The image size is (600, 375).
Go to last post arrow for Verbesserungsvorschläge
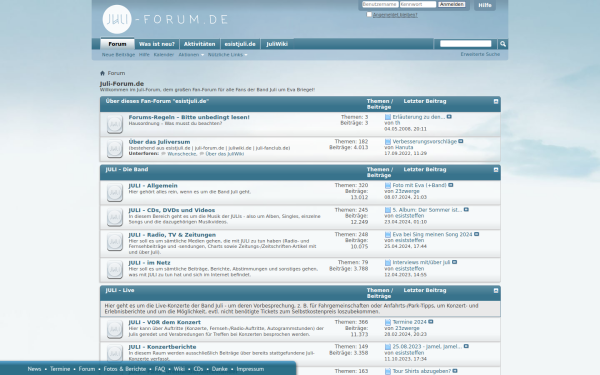461,141
